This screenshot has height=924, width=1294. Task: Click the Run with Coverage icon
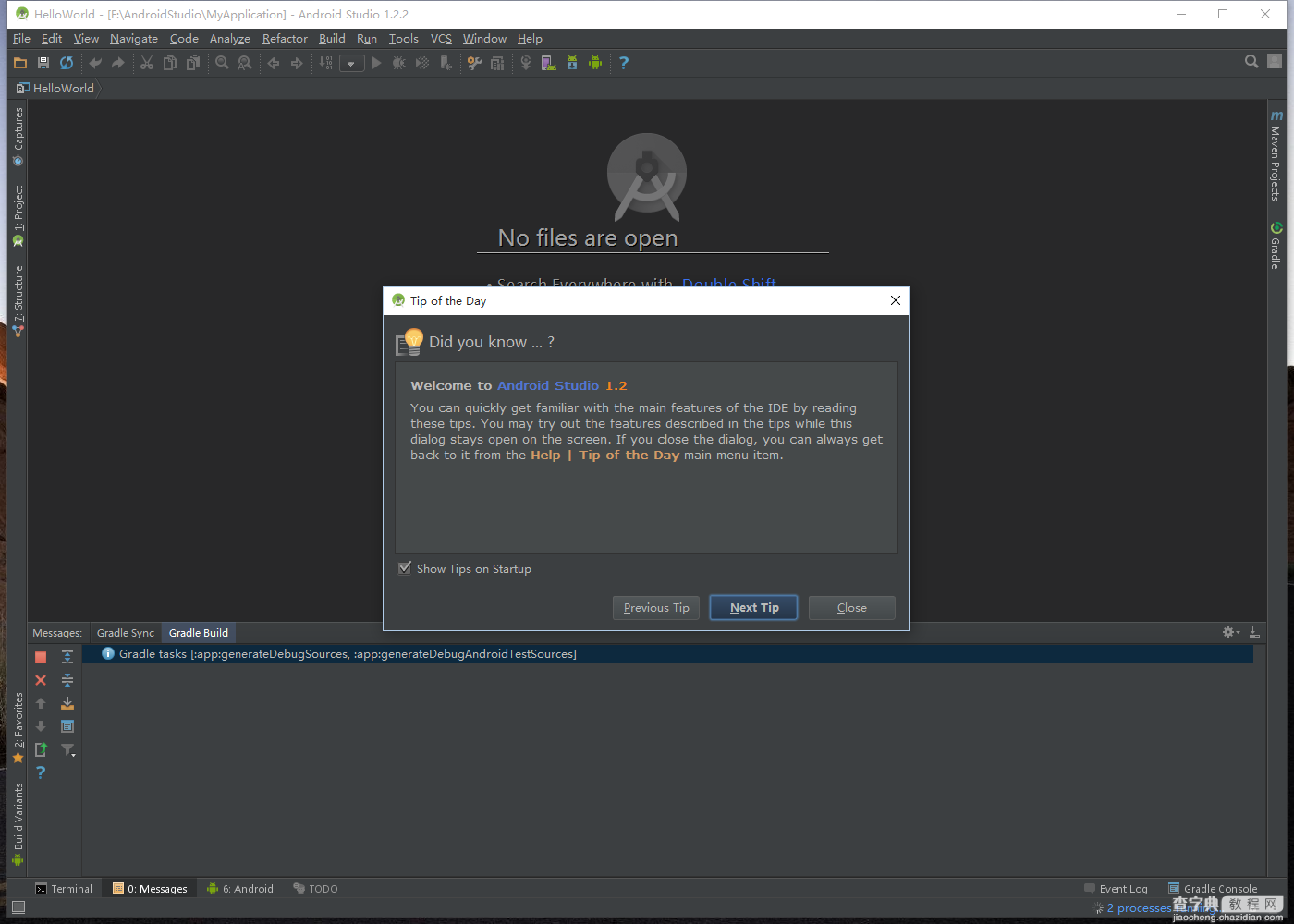[422, 63]
